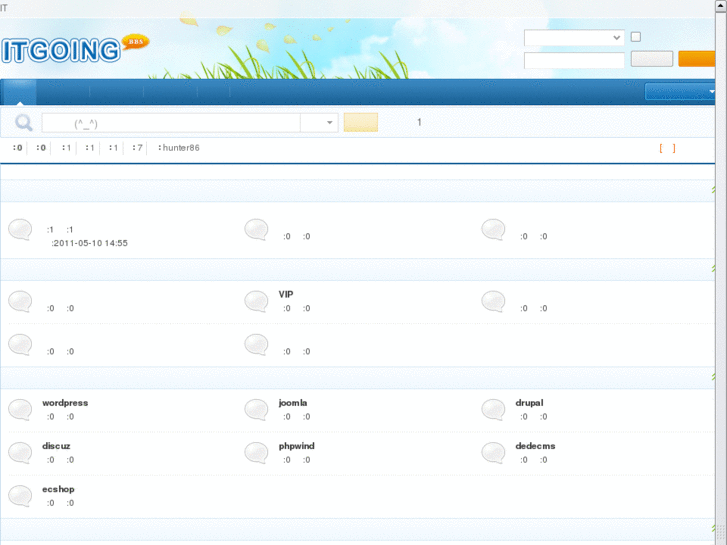727x545 pixels.
Task: Click the dedecms forum bubble icon
Action: click(x=493, y=452)
